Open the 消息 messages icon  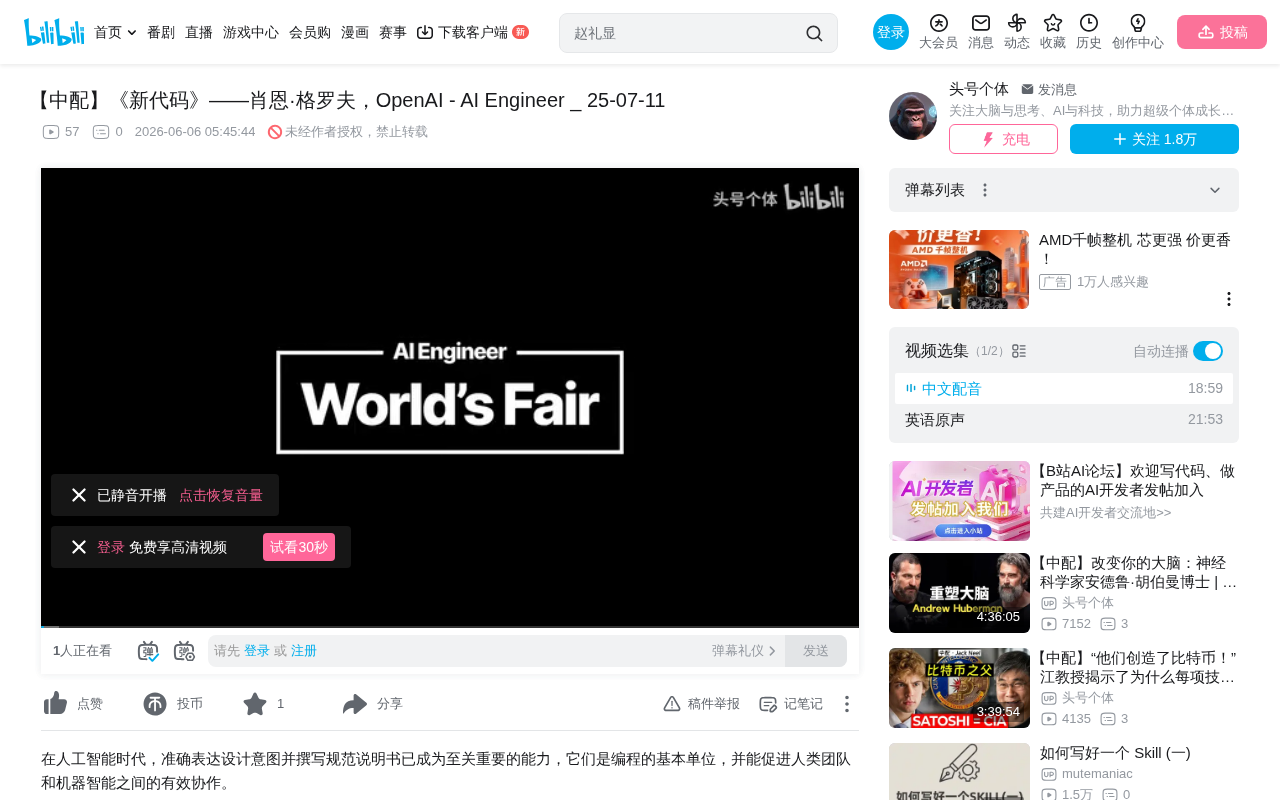(981, 23)
